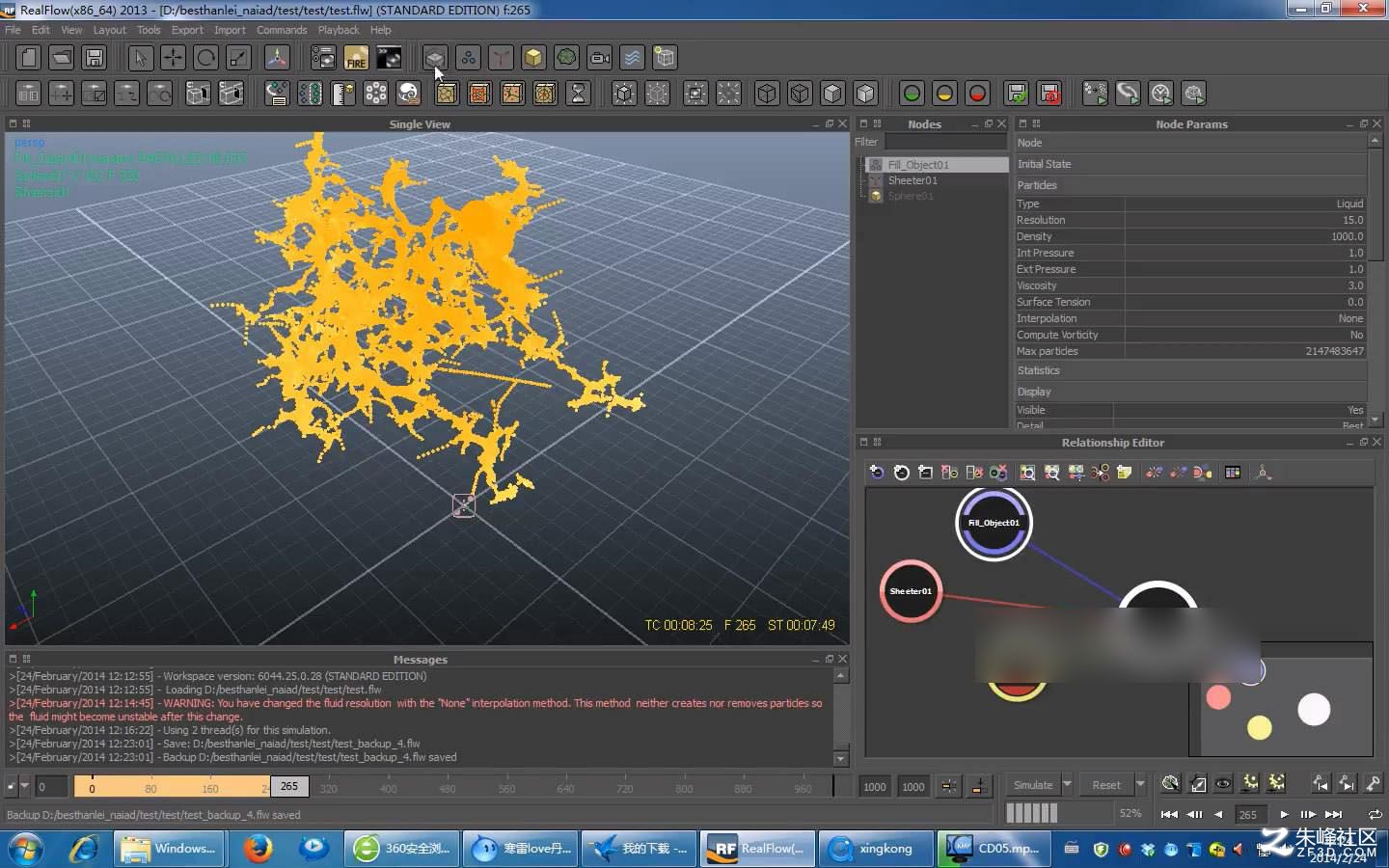Add a yellow cube object
The image size is (1389, 868).
click(533, 58)
